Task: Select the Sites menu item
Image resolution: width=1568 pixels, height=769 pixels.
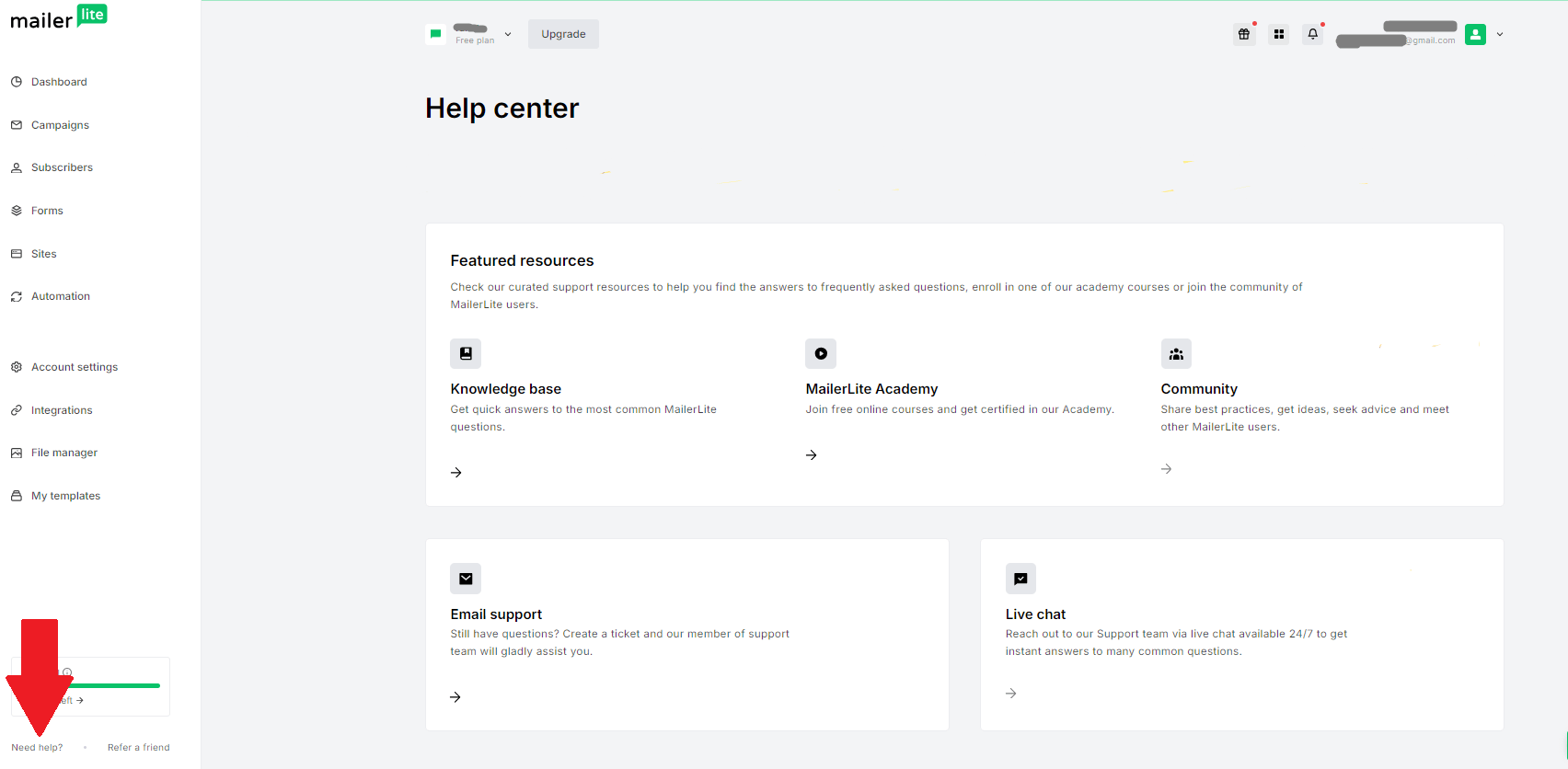Action: coord(43,253)
